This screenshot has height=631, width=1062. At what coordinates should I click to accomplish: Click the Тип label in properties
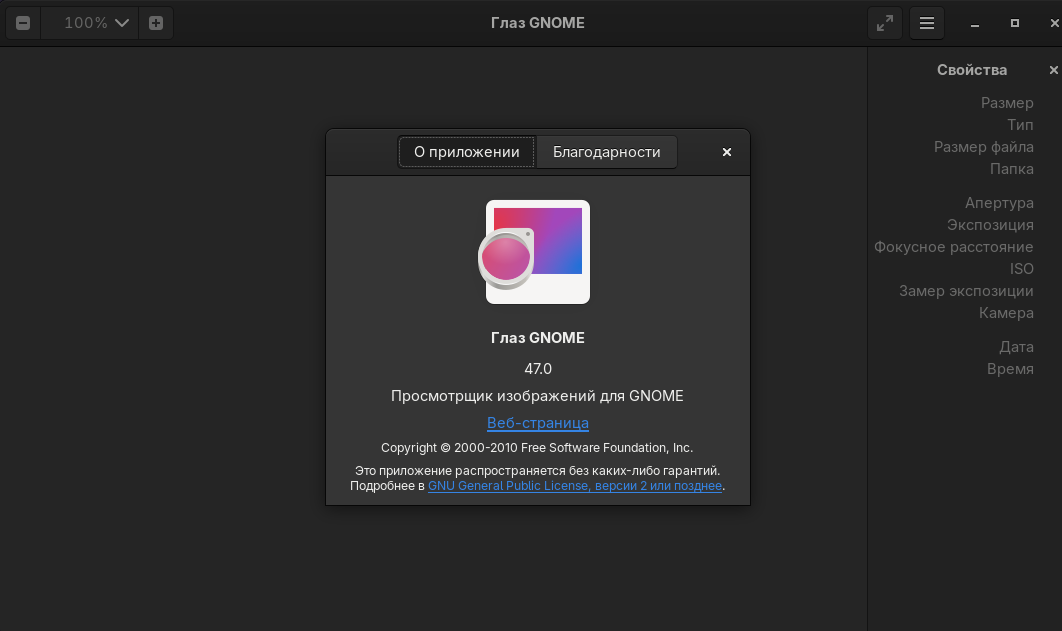coord(1020,125)
